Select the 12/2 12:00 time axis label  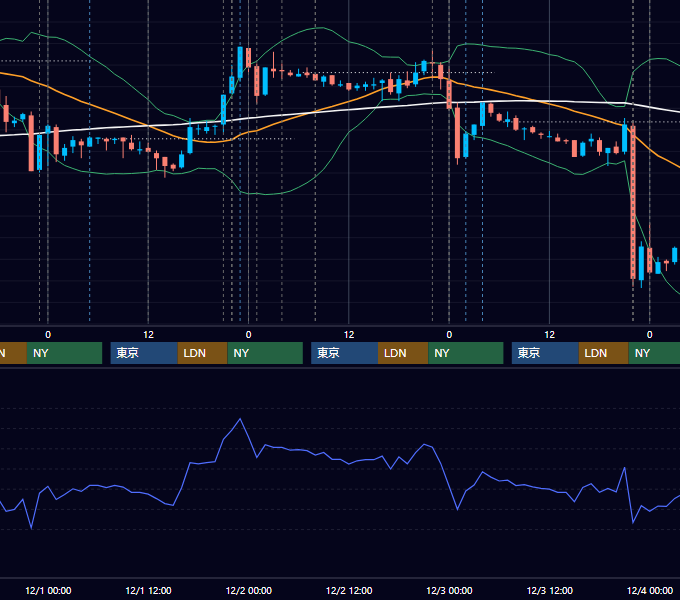[349, 590]
